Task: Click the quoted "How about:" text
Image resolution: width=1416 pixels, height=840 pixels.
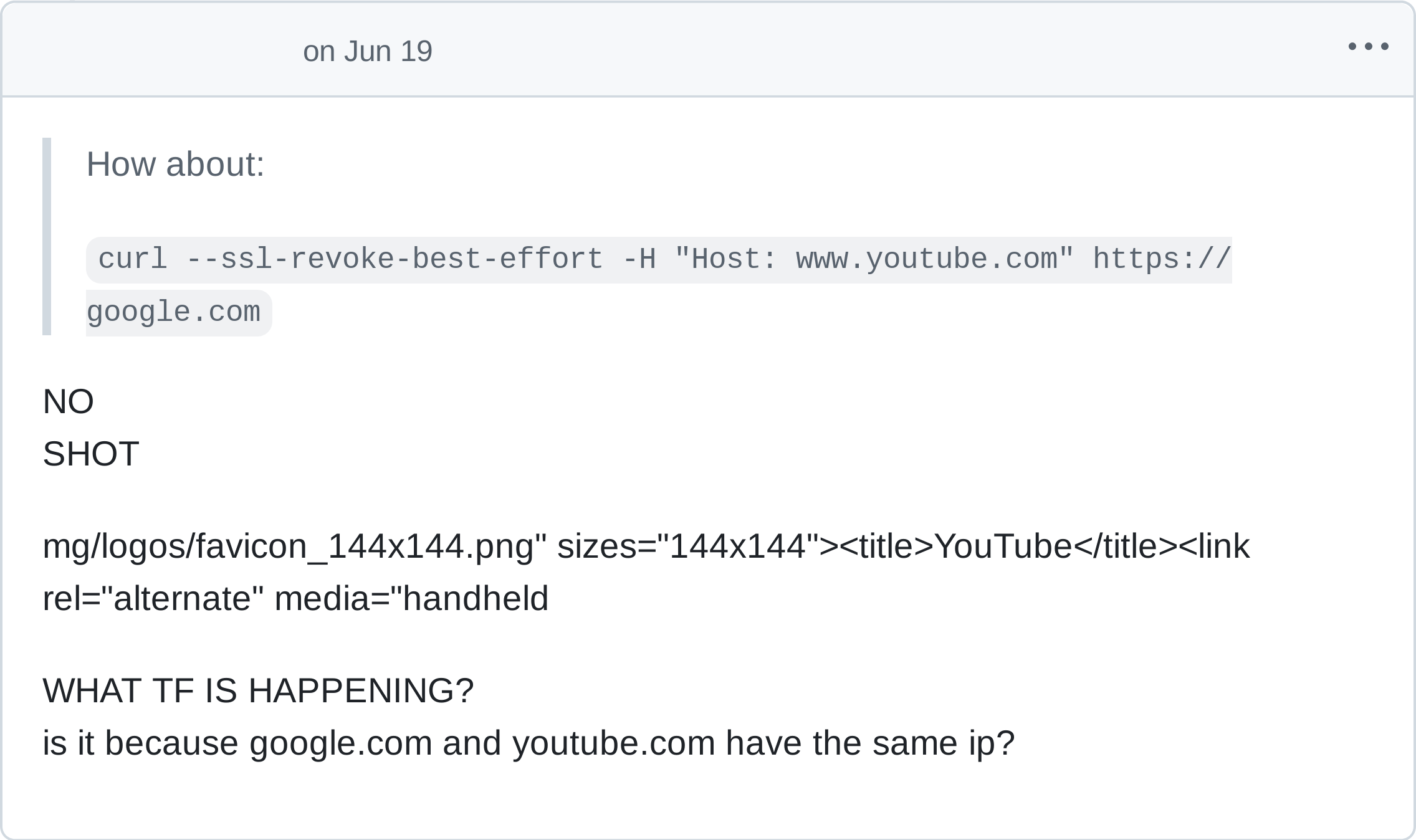Action: coord(175,164)
